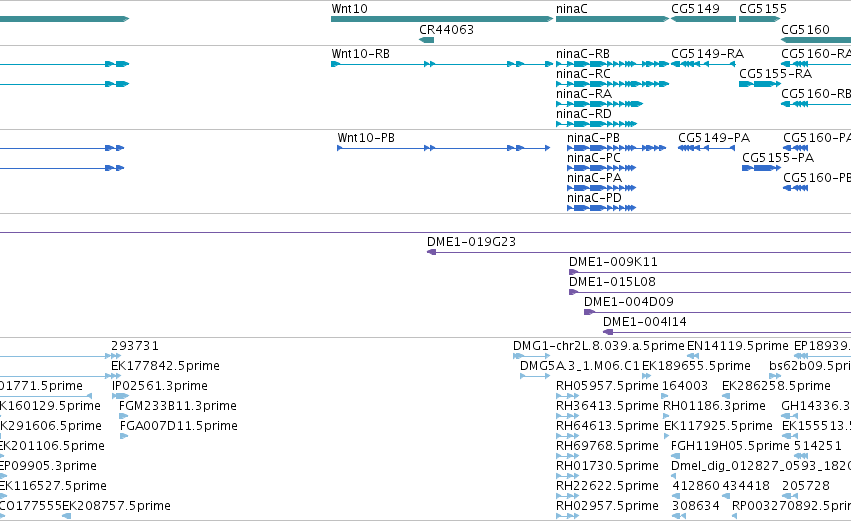The image size is (851, 521).
Task: Click the CG5155-RA transcript label
Action: tap(776, 74)
